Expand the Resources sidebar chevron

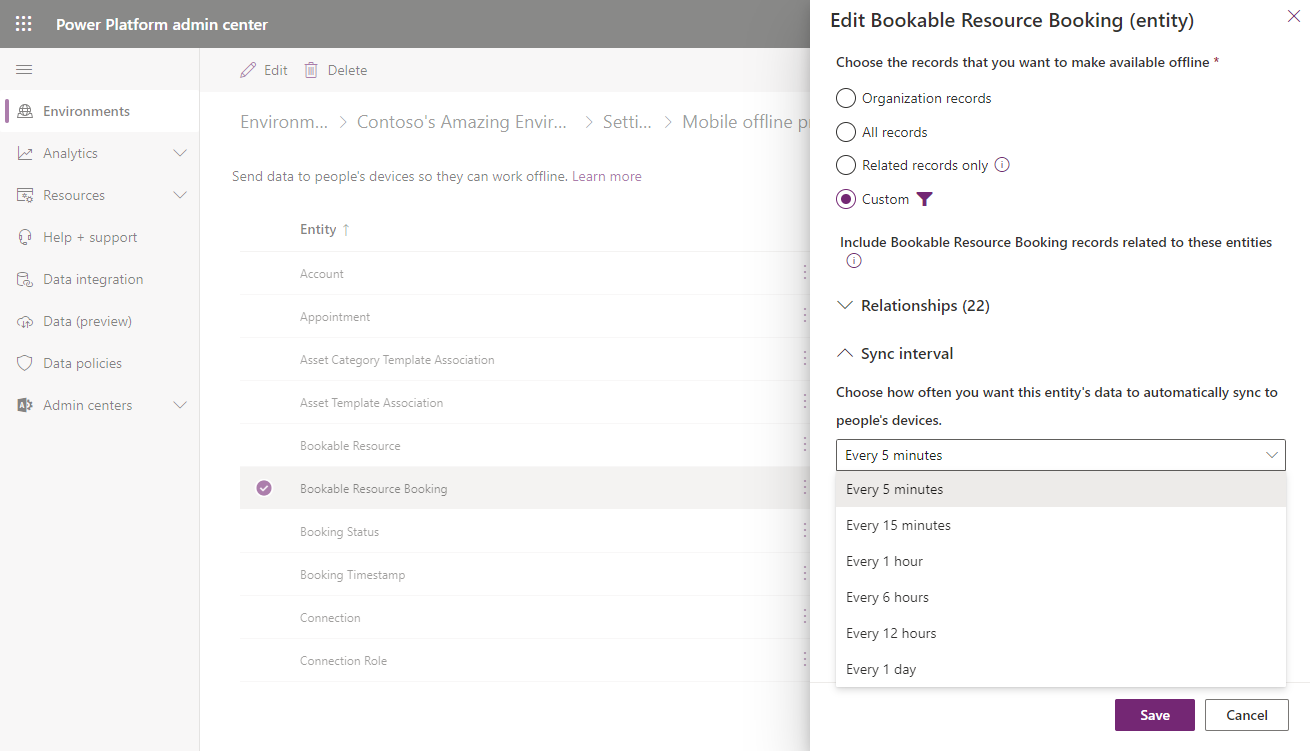click(180, 195)
